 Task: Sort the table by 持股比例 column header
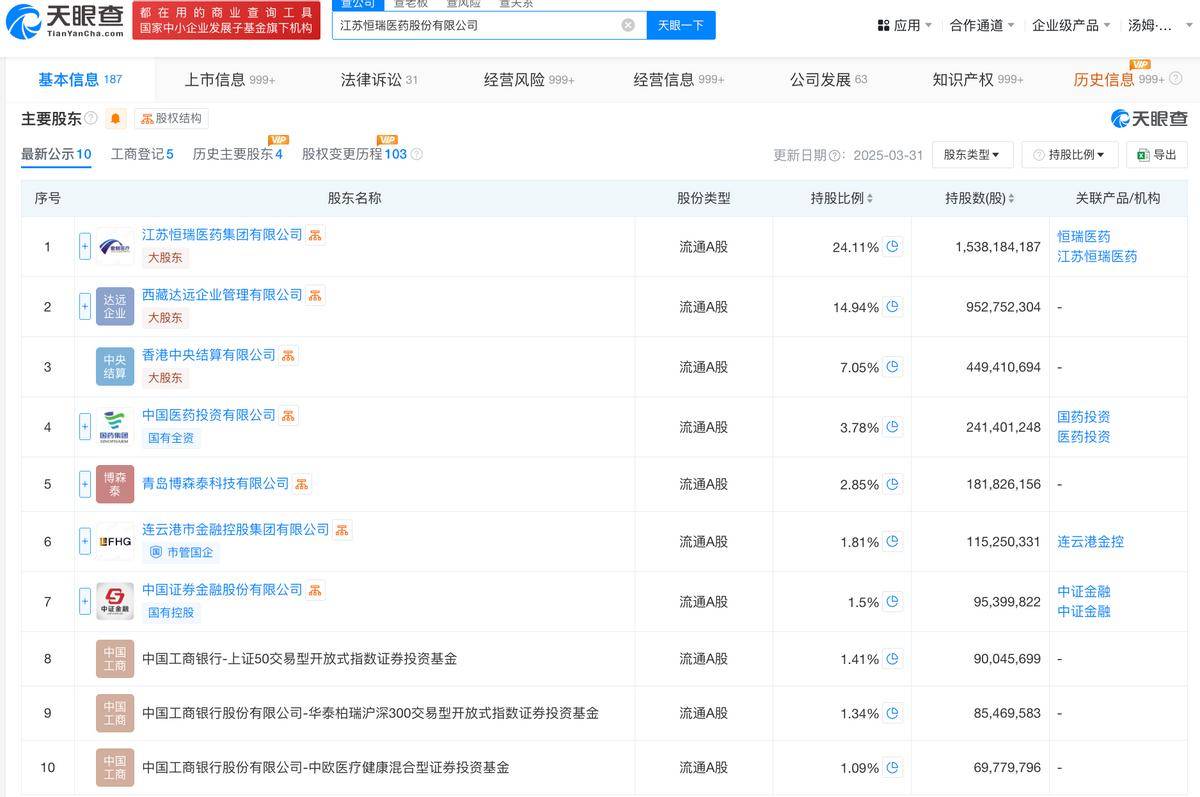click(841, 198)
